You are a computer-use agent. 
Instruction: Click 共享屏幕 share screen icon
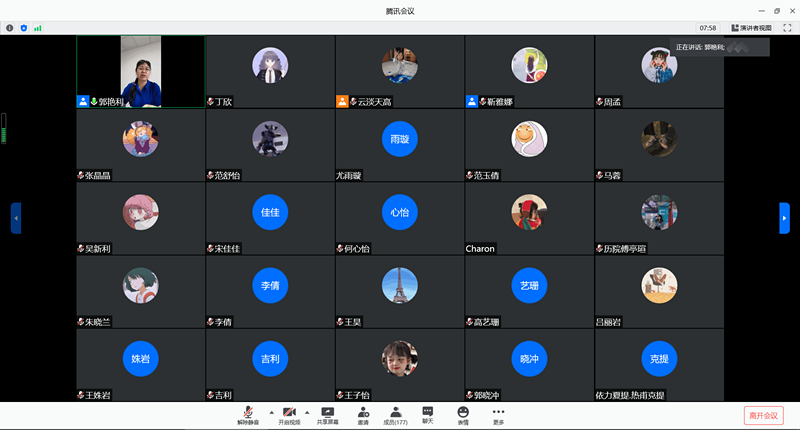coord(327,414)
